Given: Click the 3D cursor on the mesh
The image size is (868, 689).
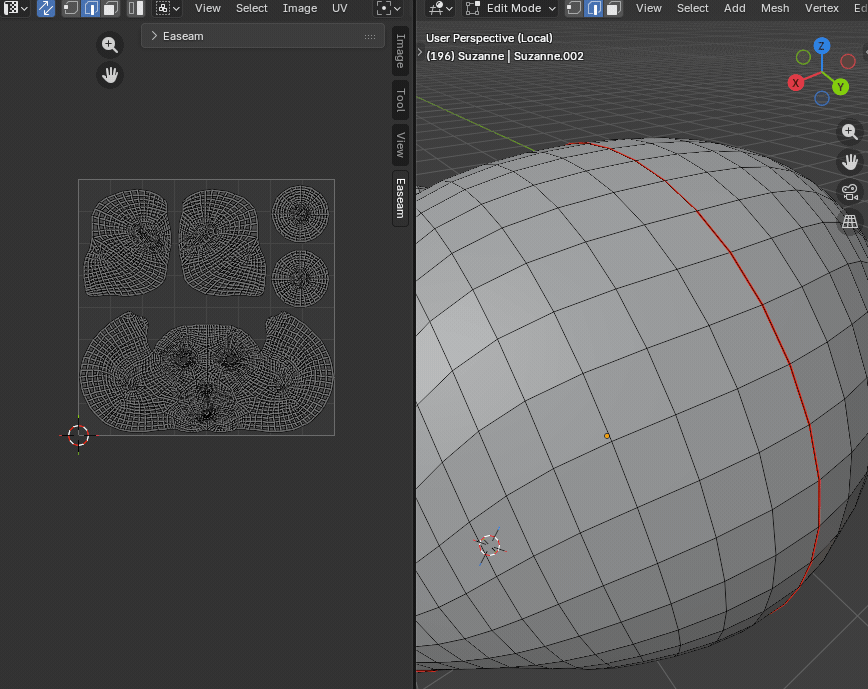Looking at the screenshot, I should pyautogui.click(x=489, y=546).
